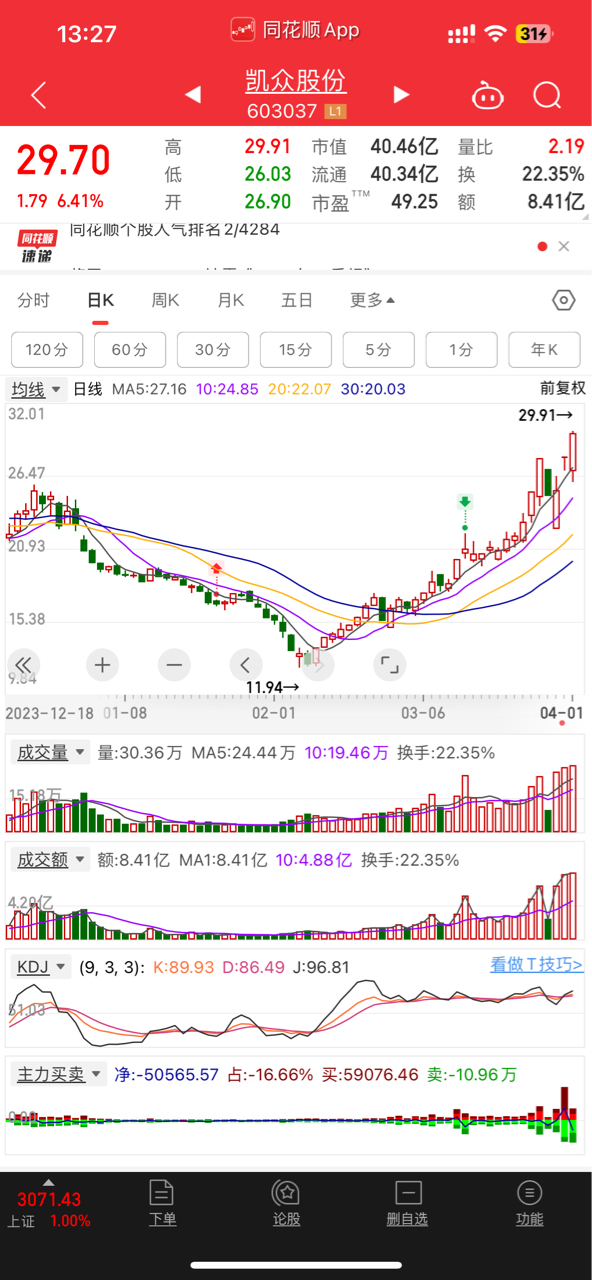Image resolution: width=592 pixels, height=1280 pixels.
Task: Tap 市盈TTM value 49.25
Action: [414, 202]
